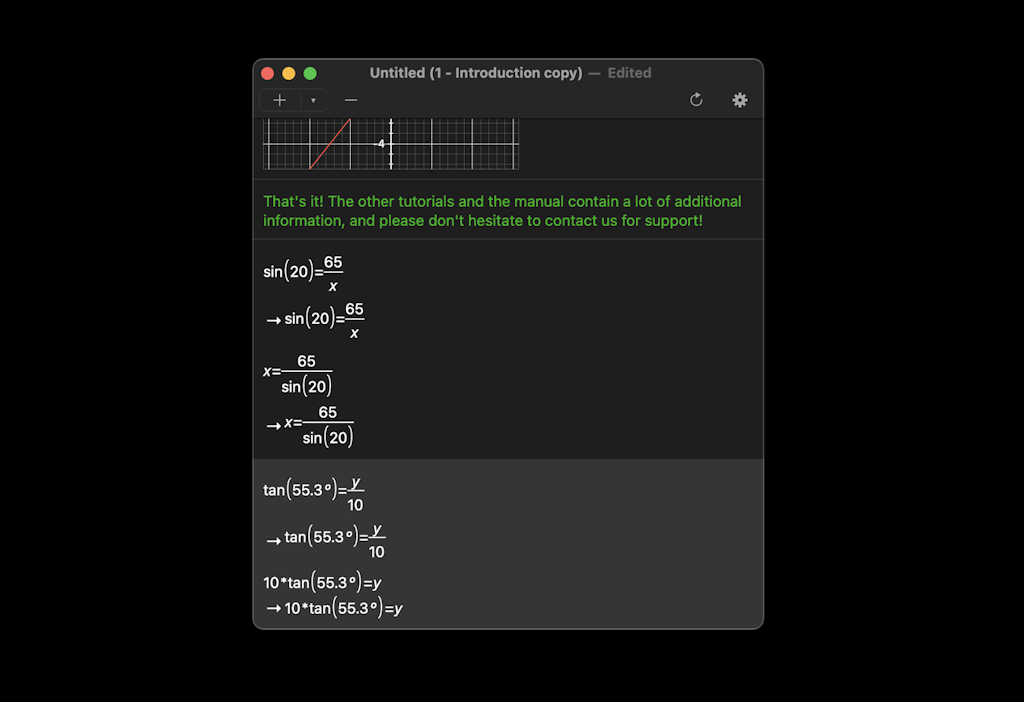1024x702 pixels.
Task: Click the 10*tan(55.3°)=y line
Action: 323,582
